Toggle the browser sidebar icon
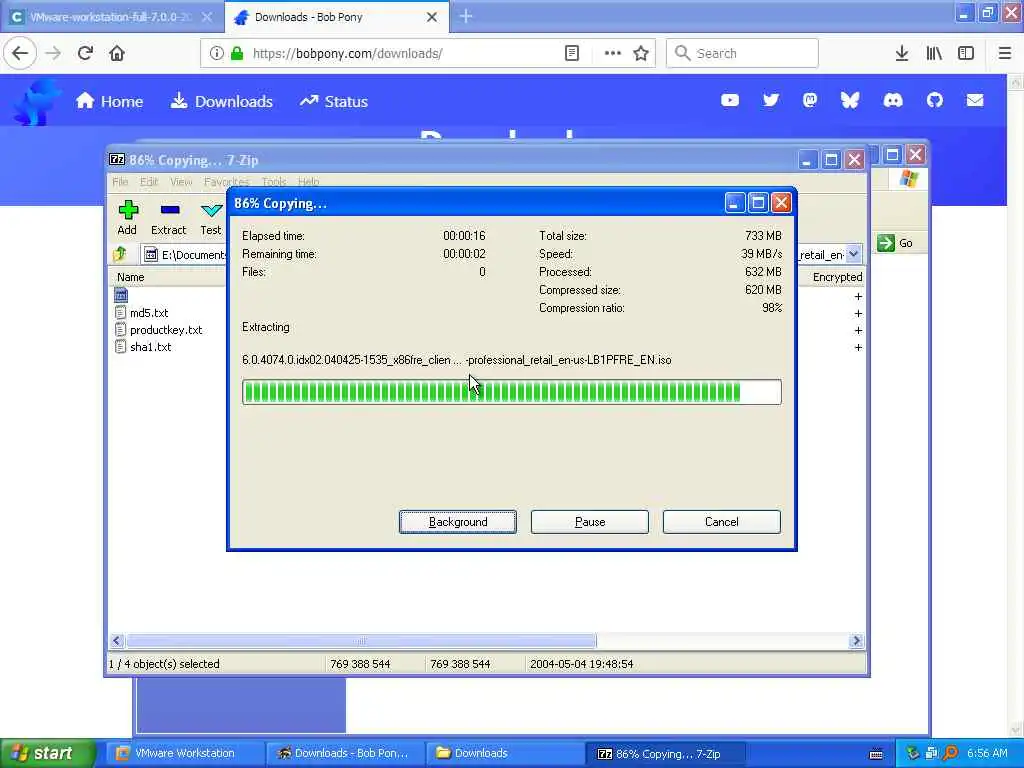Screen dimensions: 1024x768 965,53
